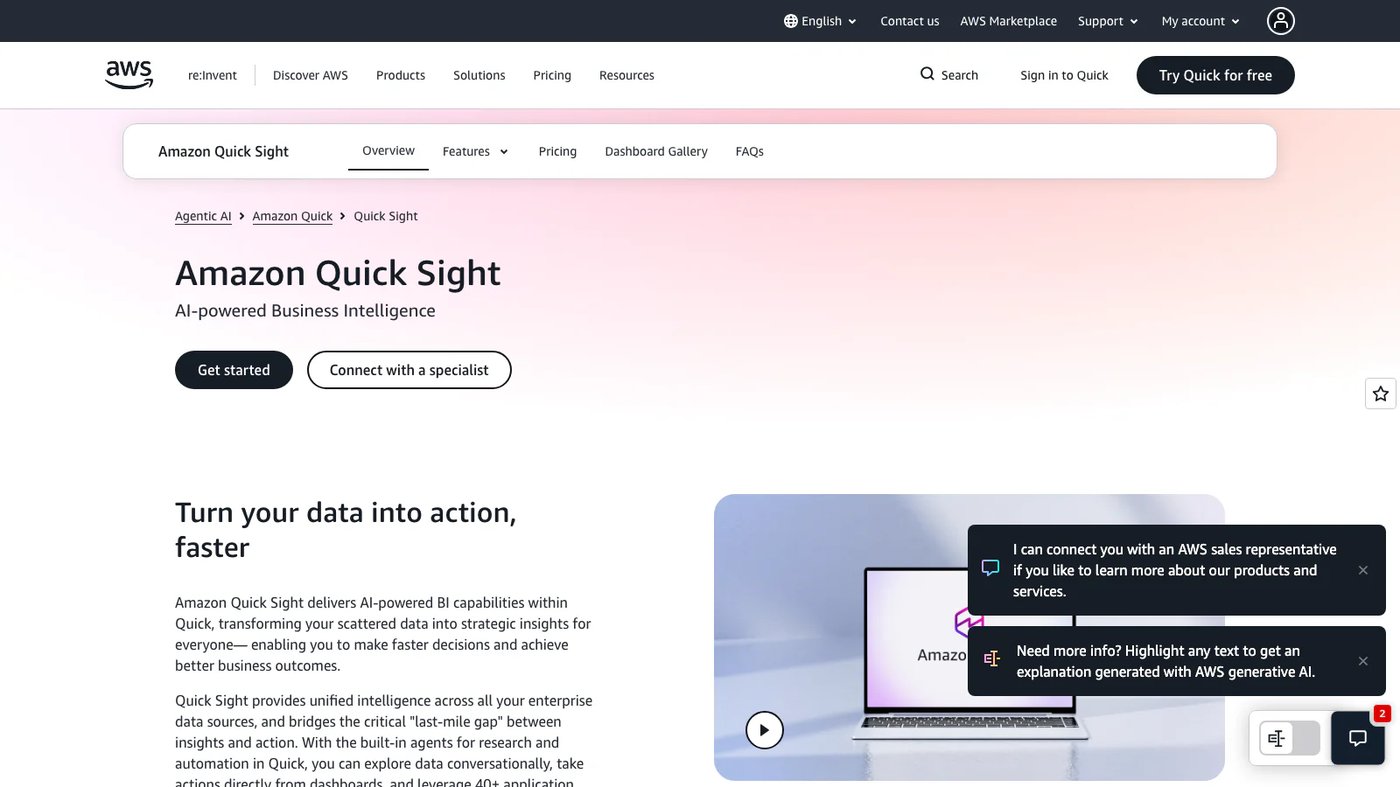
Task: Click Contact us link
Action: [909, 21]
